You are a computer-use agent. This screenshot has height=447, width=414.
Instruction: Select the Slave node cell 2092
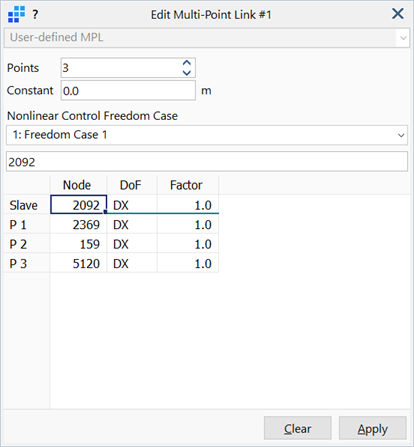[x=78, y=205]
